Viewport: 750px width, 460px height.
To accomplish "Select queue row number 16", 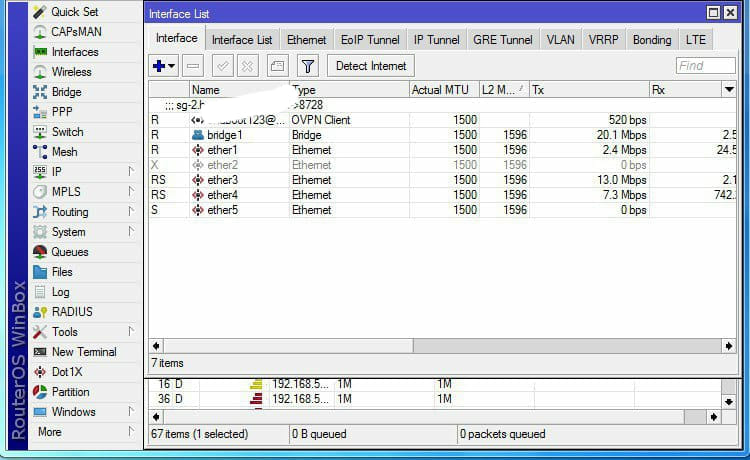I will [x=435, y=384].
